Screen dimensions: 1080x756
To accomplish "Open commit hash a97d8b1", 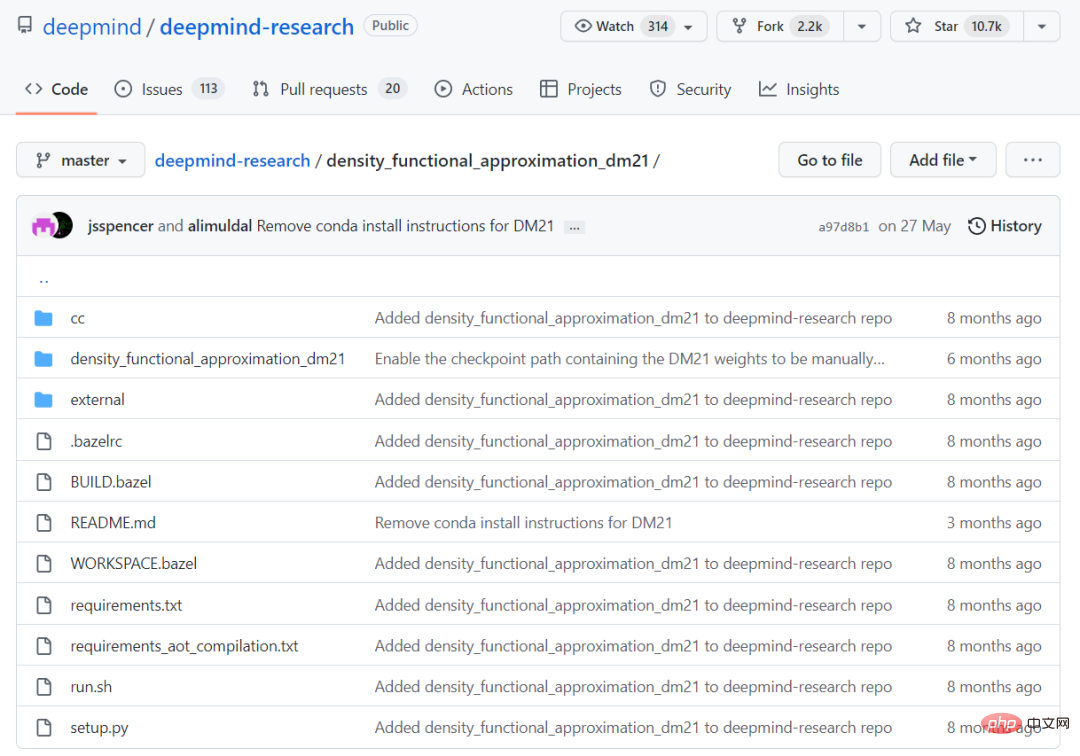I will click(844, 227).
